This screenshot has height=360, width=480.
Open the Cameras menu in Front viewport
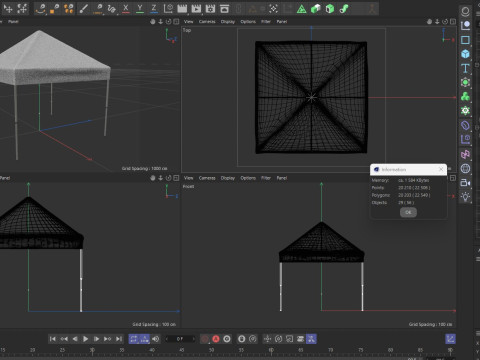coord(207,178)
